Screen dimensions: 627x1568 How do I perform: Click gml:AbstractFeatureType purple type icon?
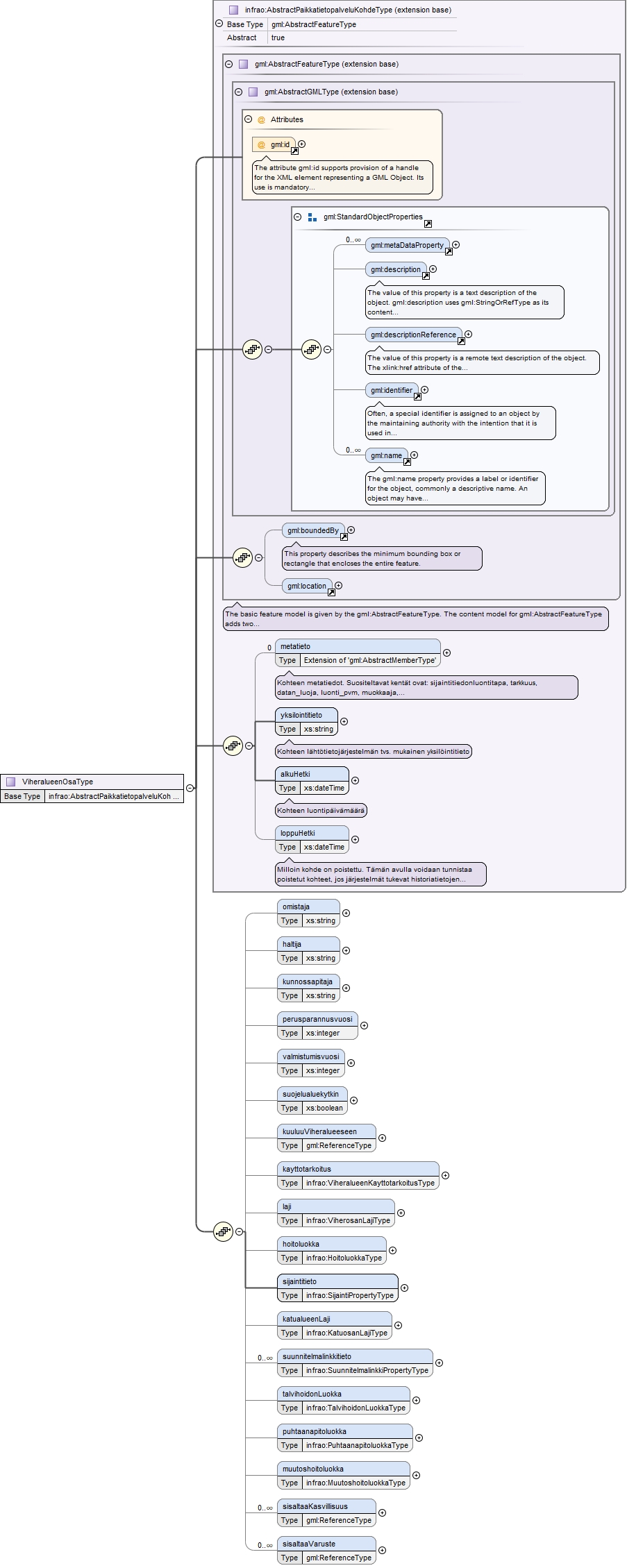pyautogui.click(x=243, y=64)
